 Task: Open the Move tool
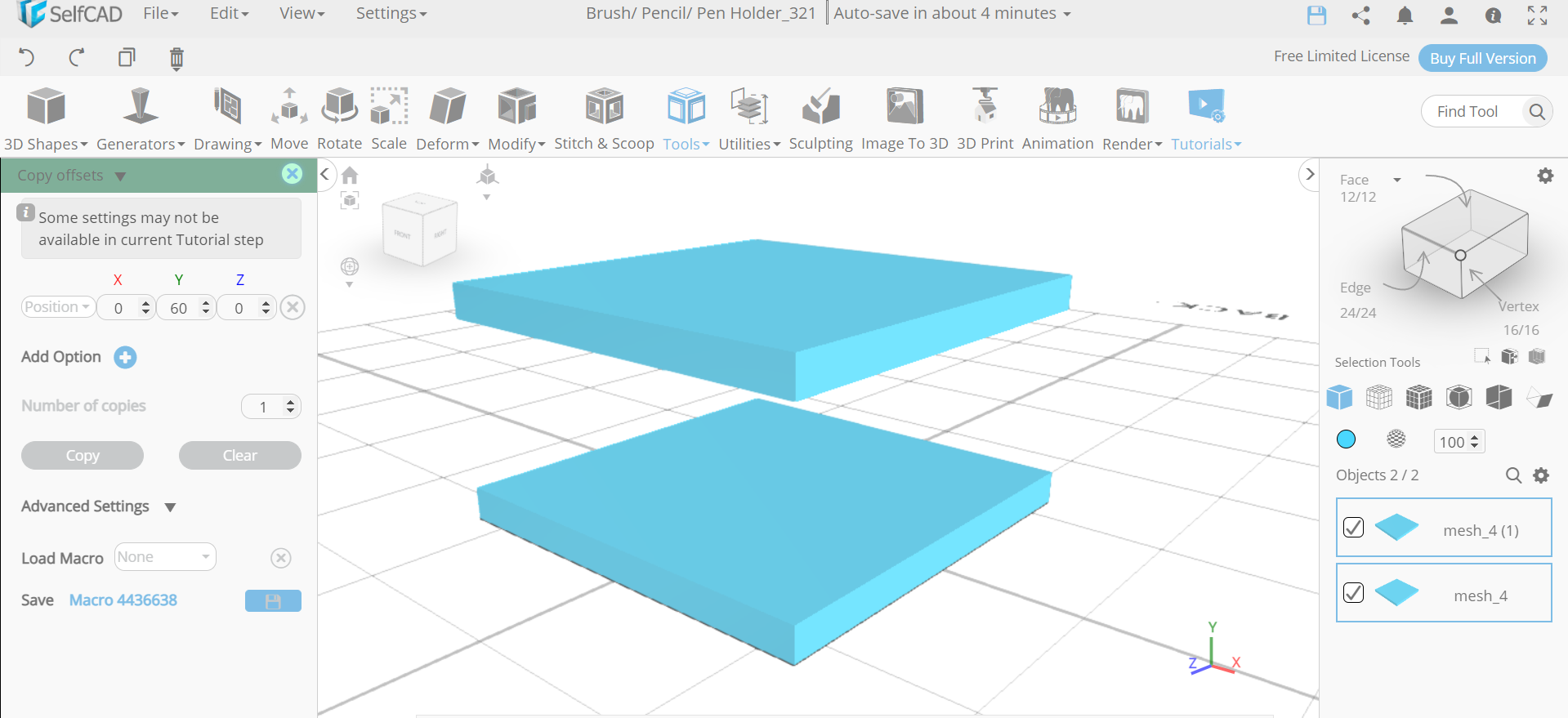click(x=289, y=120)
